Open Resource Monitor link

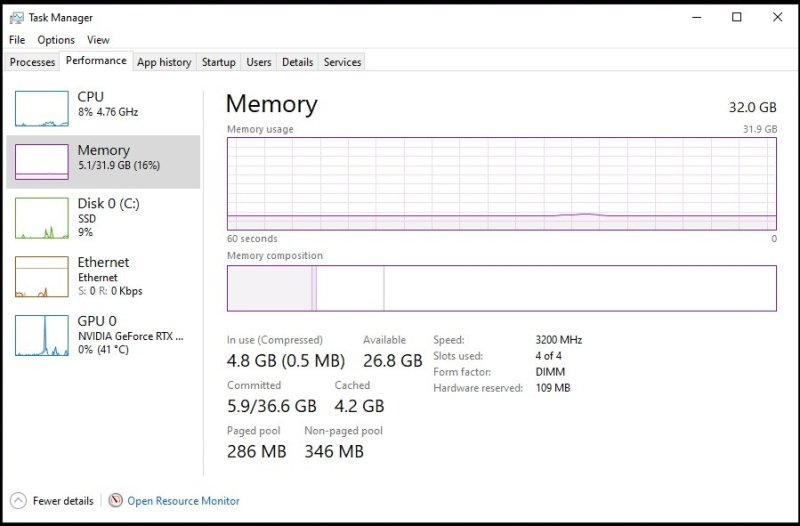(x=183, y=501)
